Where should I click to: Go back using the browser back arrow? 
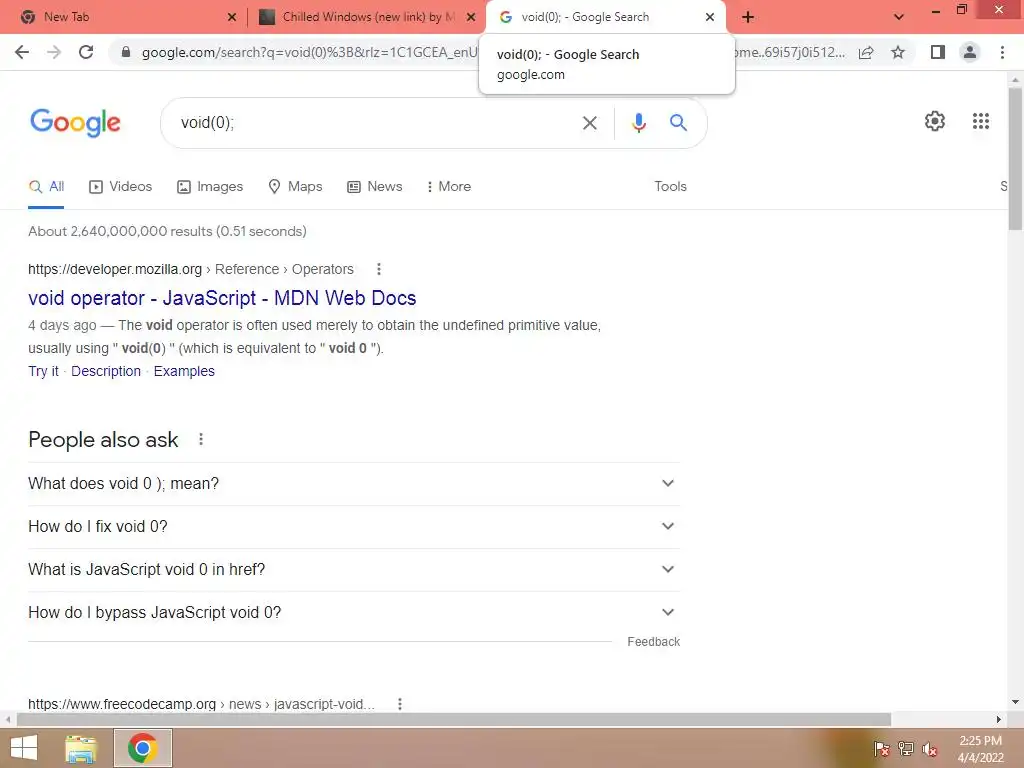(x=22, y=52)
